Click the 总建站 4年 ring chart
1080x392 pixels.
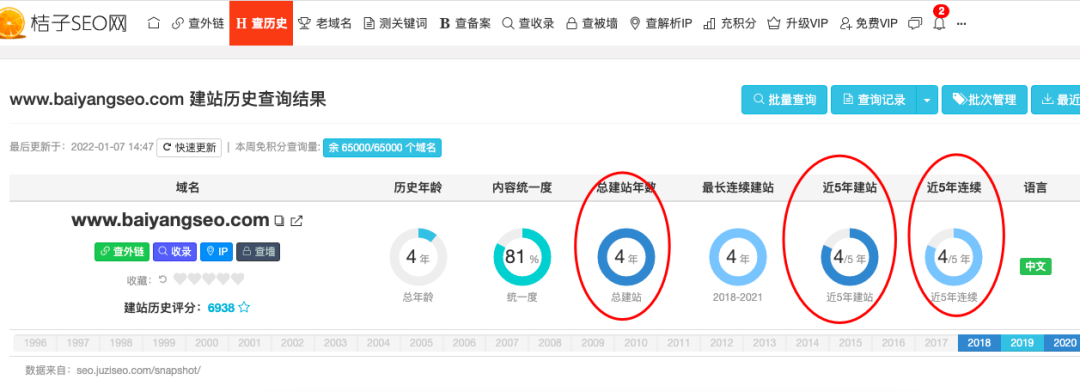(626, 257)
